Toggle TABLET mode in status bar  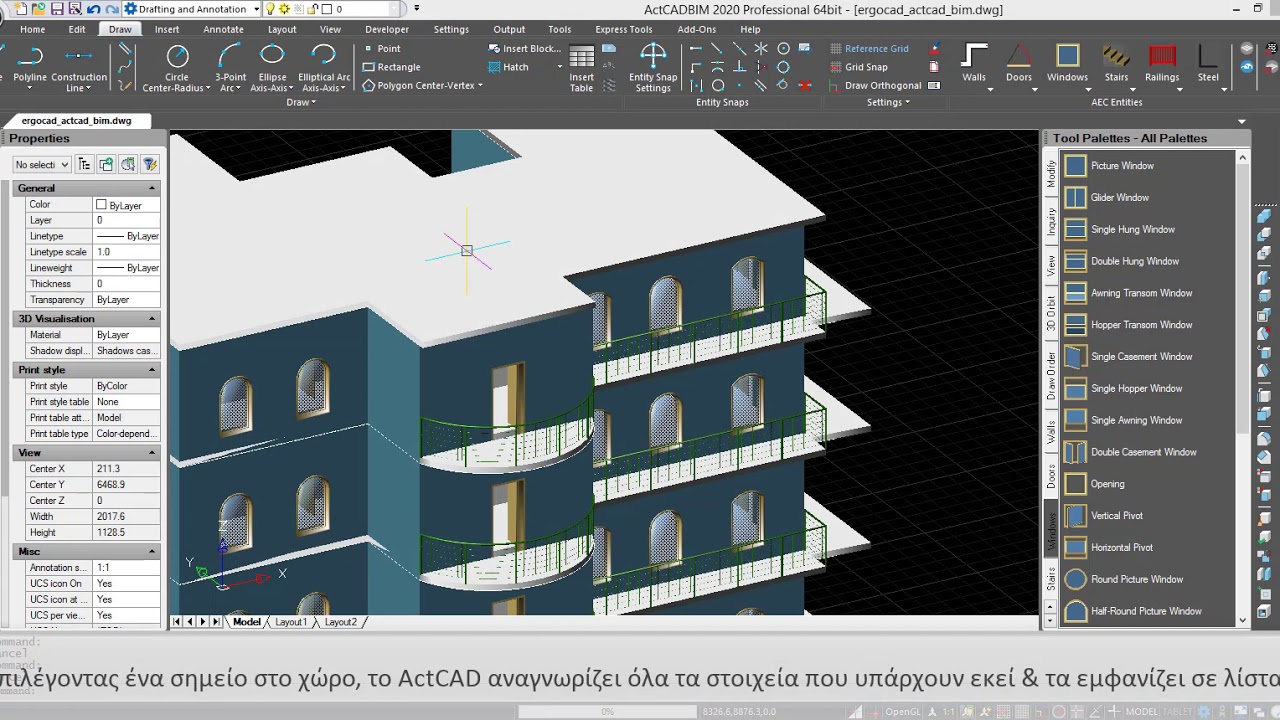click(1177, 712)
